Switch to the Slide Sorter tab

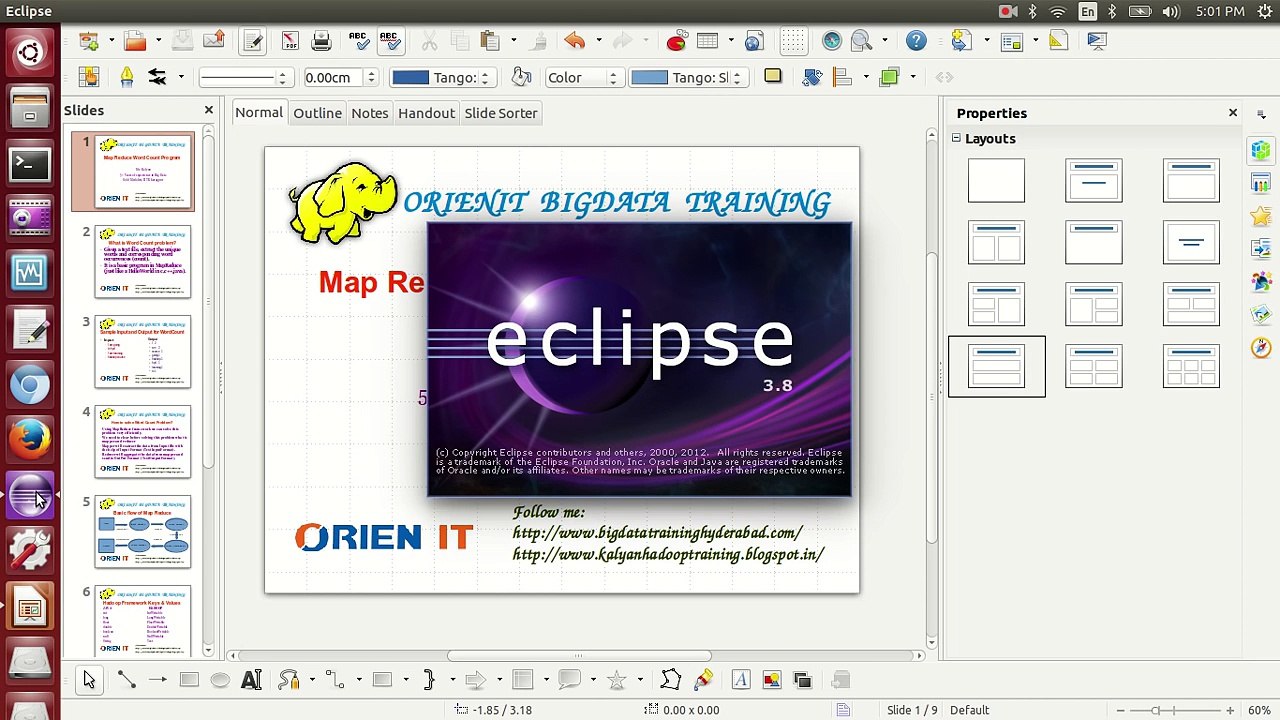[501, 113]
